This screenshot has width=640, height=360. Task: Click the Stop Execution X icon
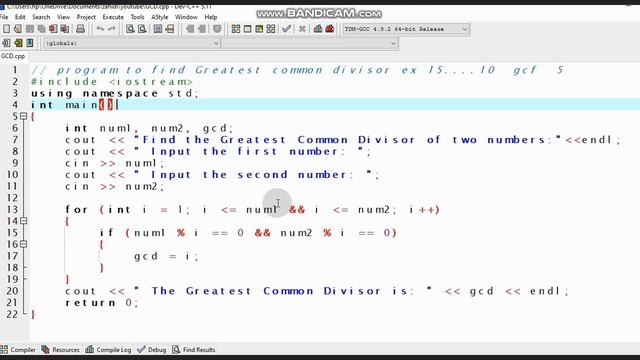point(302,29)
